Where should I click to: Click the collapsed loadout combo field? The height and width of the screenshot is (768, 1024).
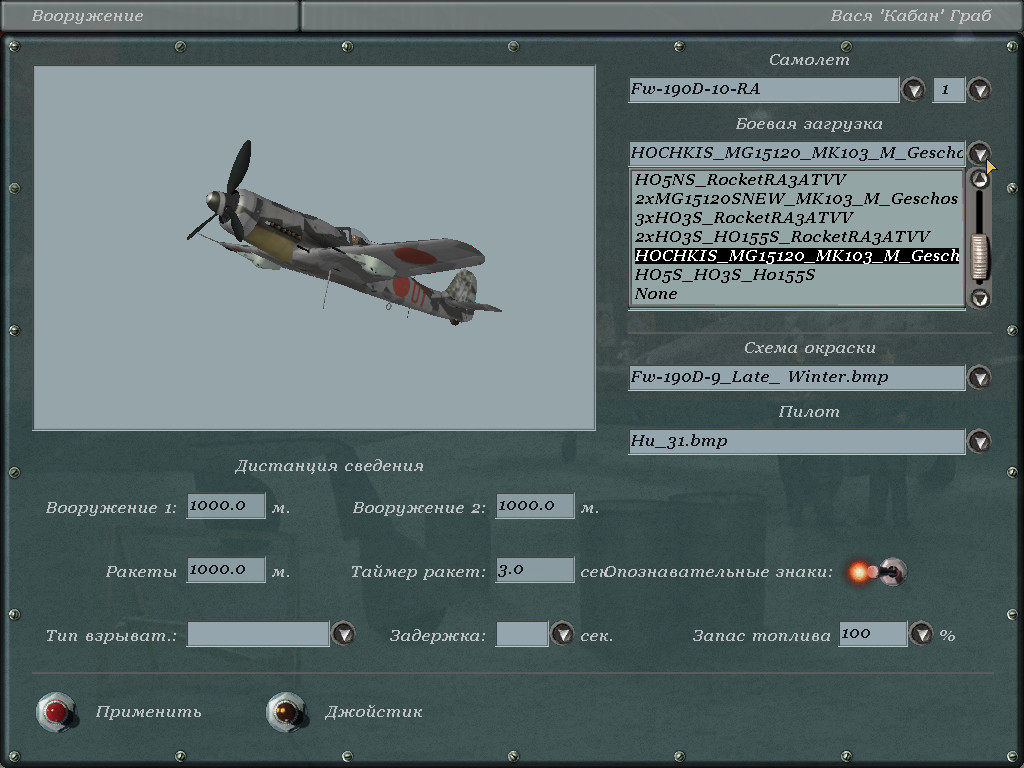click(x=796, y=153)
